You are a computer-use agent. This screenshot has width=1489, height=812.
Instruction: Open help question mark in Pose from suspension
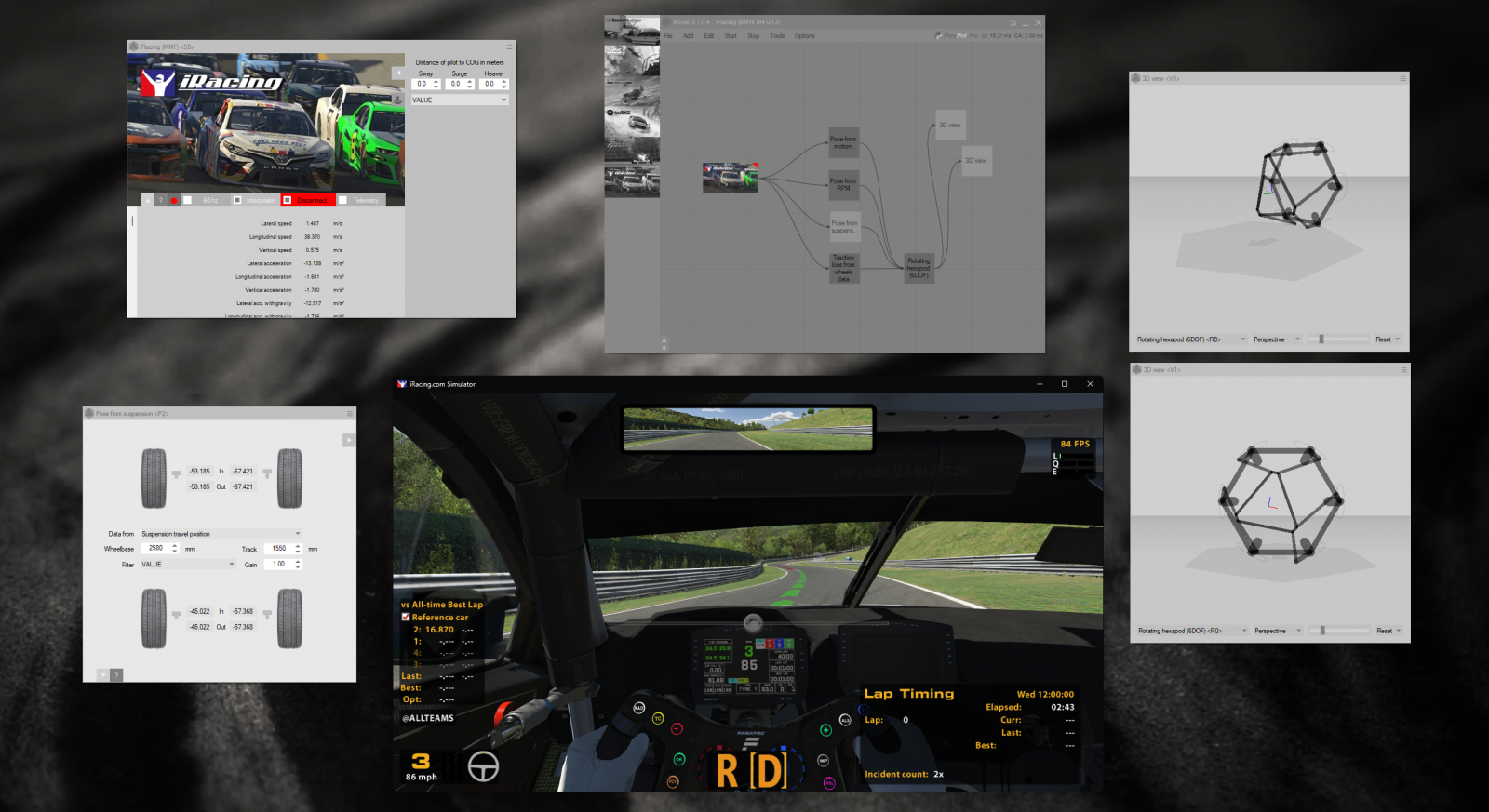point(116,675)
